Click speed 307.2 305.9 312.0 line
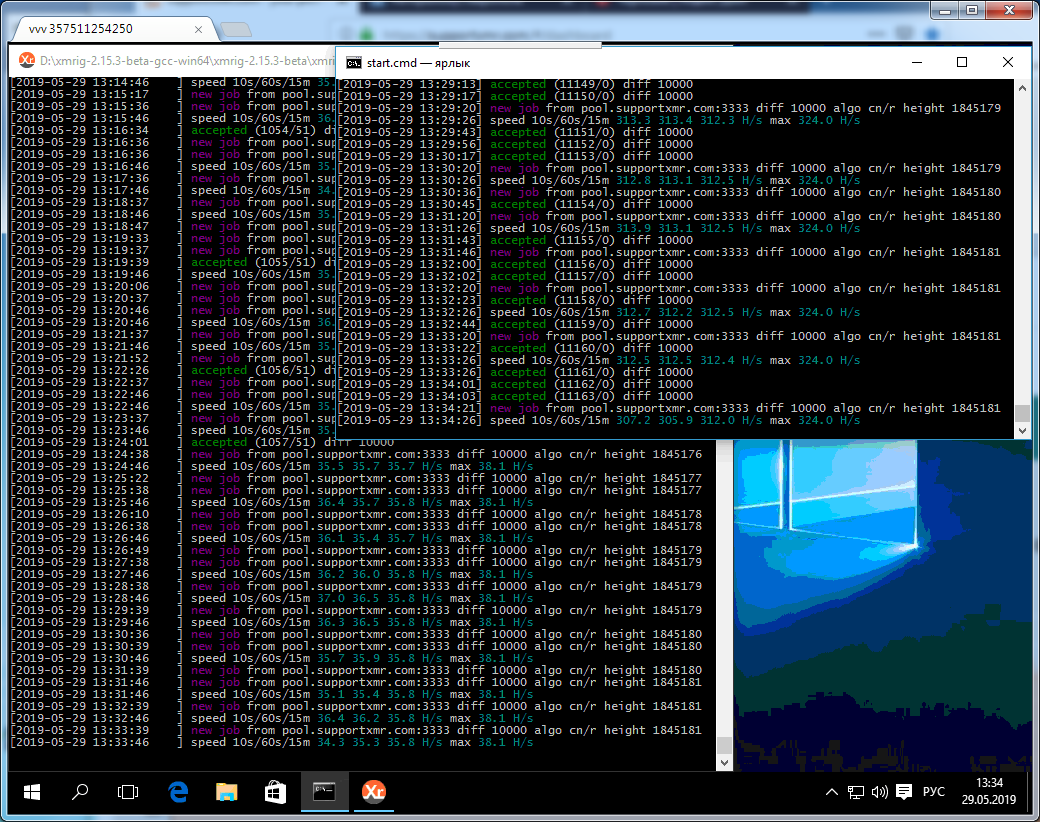Screen dimensions: 1040x822 coord(598,420)
